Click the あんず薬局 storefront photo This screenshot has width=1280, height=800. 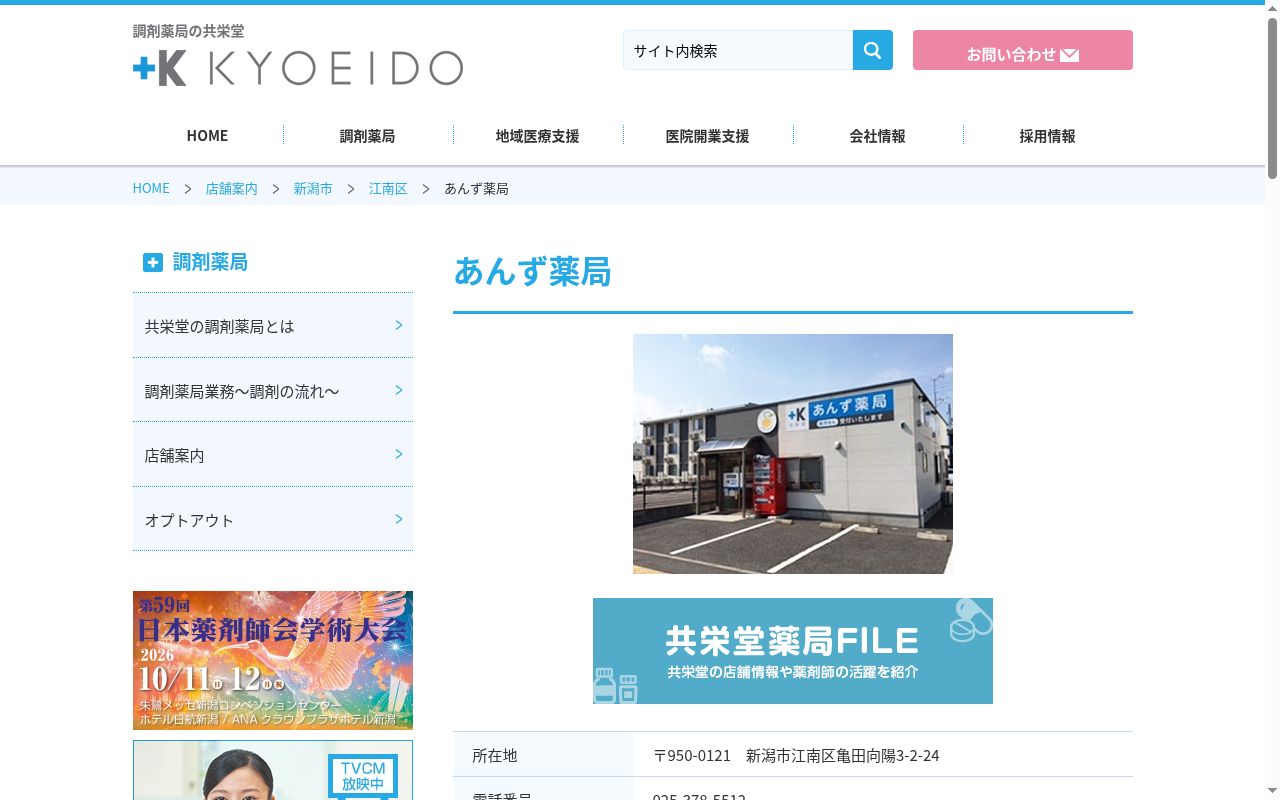click(x=793, y=454)
